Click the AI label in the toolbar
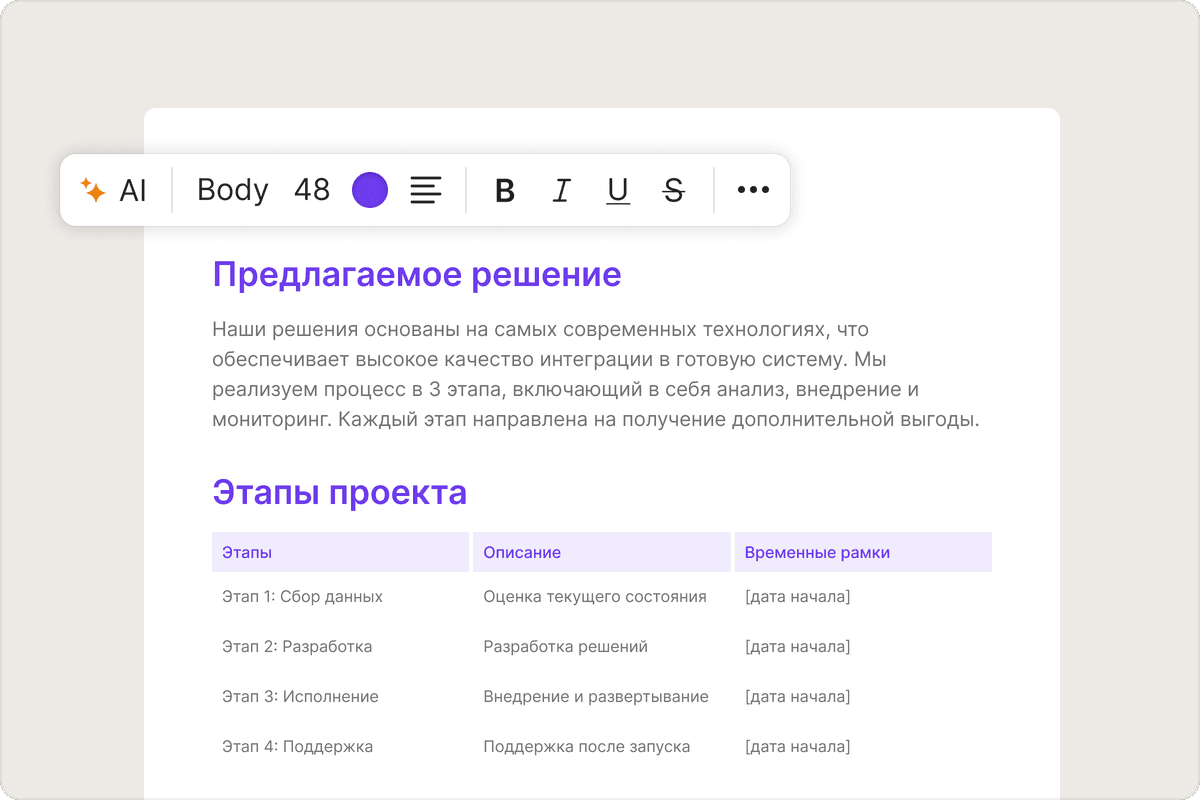 click(x=133, y=190)
